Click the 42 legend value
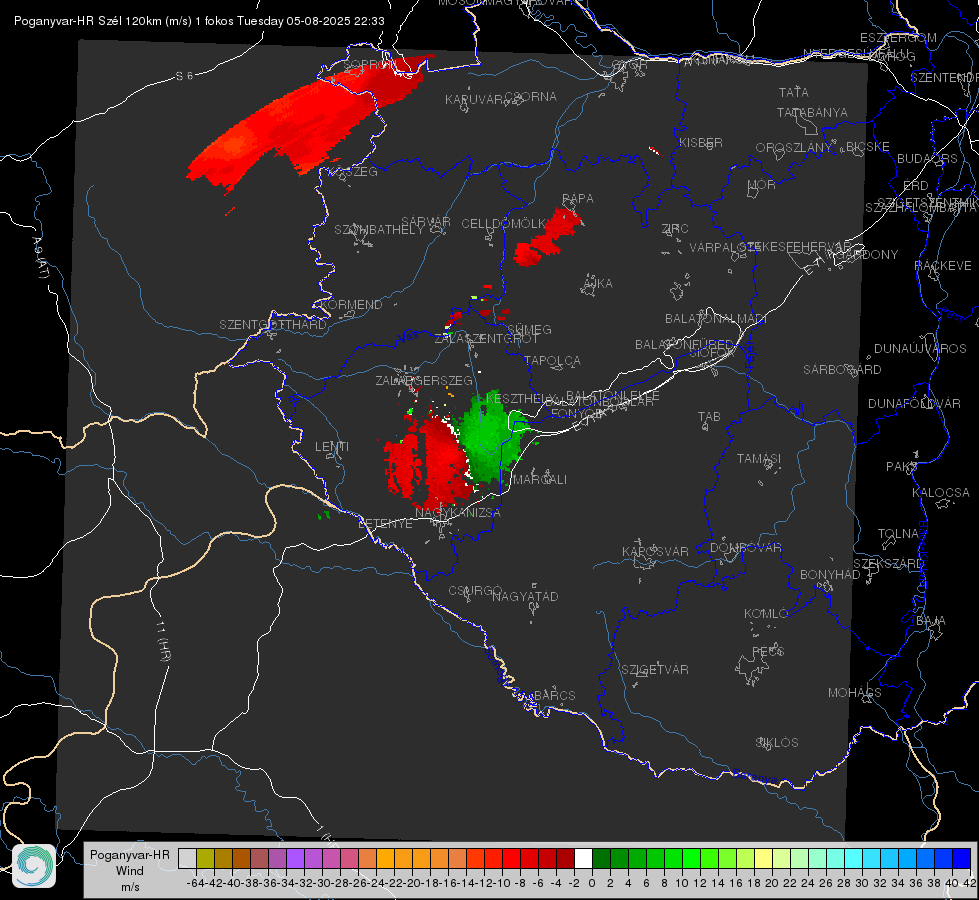979x900 pixels. tap(970, 883)
